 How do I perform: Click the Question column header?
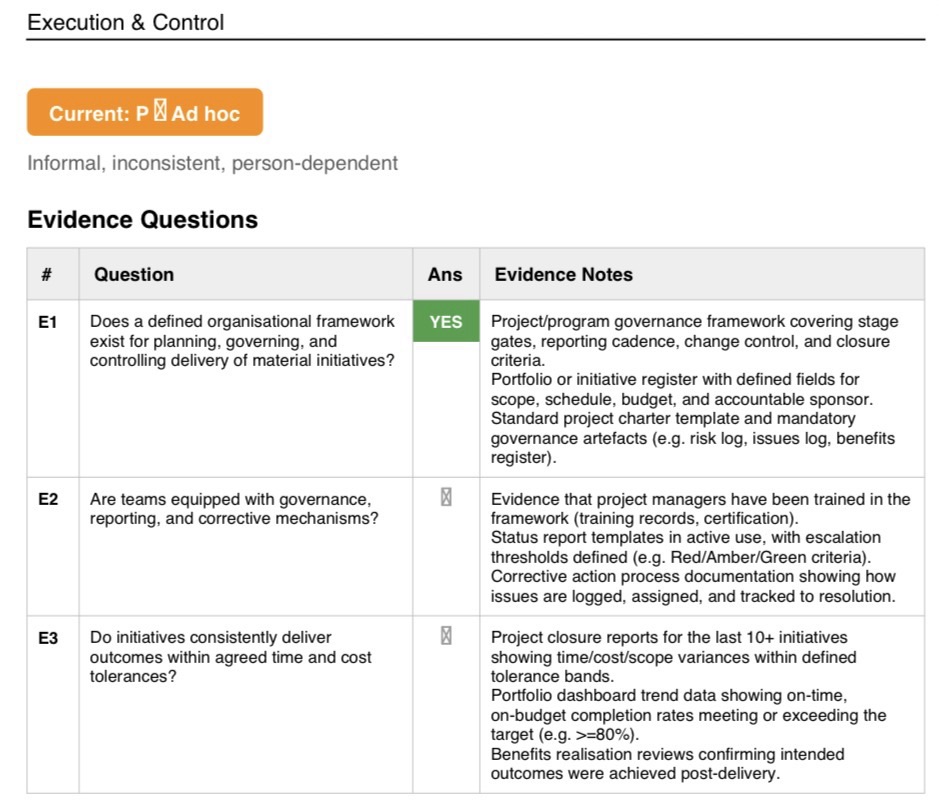(134, 274)
